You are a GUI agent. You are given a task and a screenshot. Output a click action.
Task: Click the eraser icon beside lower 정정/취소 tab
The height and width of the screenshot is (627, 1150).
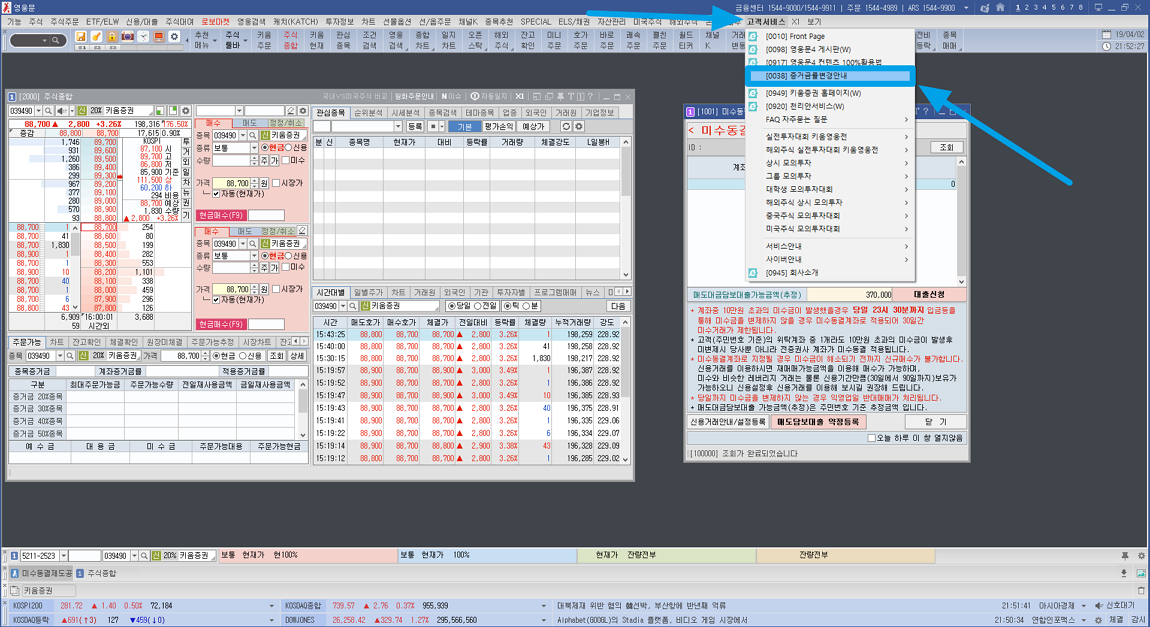302,231
